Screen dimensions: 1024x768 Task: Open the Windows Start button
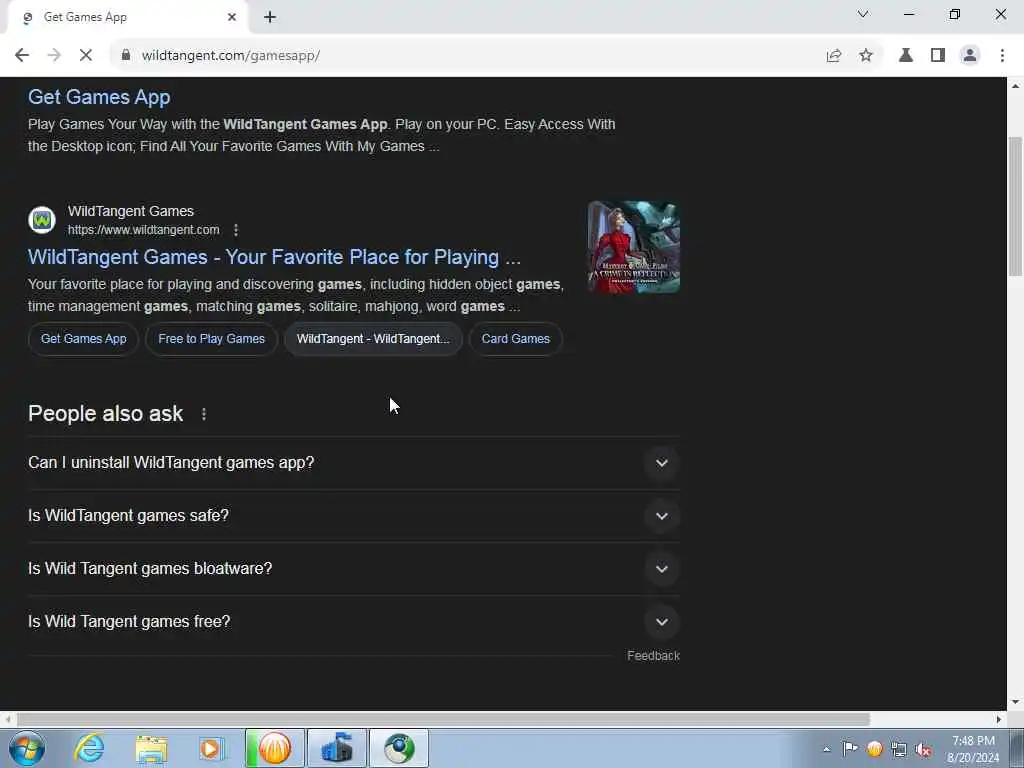tap(27, 748)
